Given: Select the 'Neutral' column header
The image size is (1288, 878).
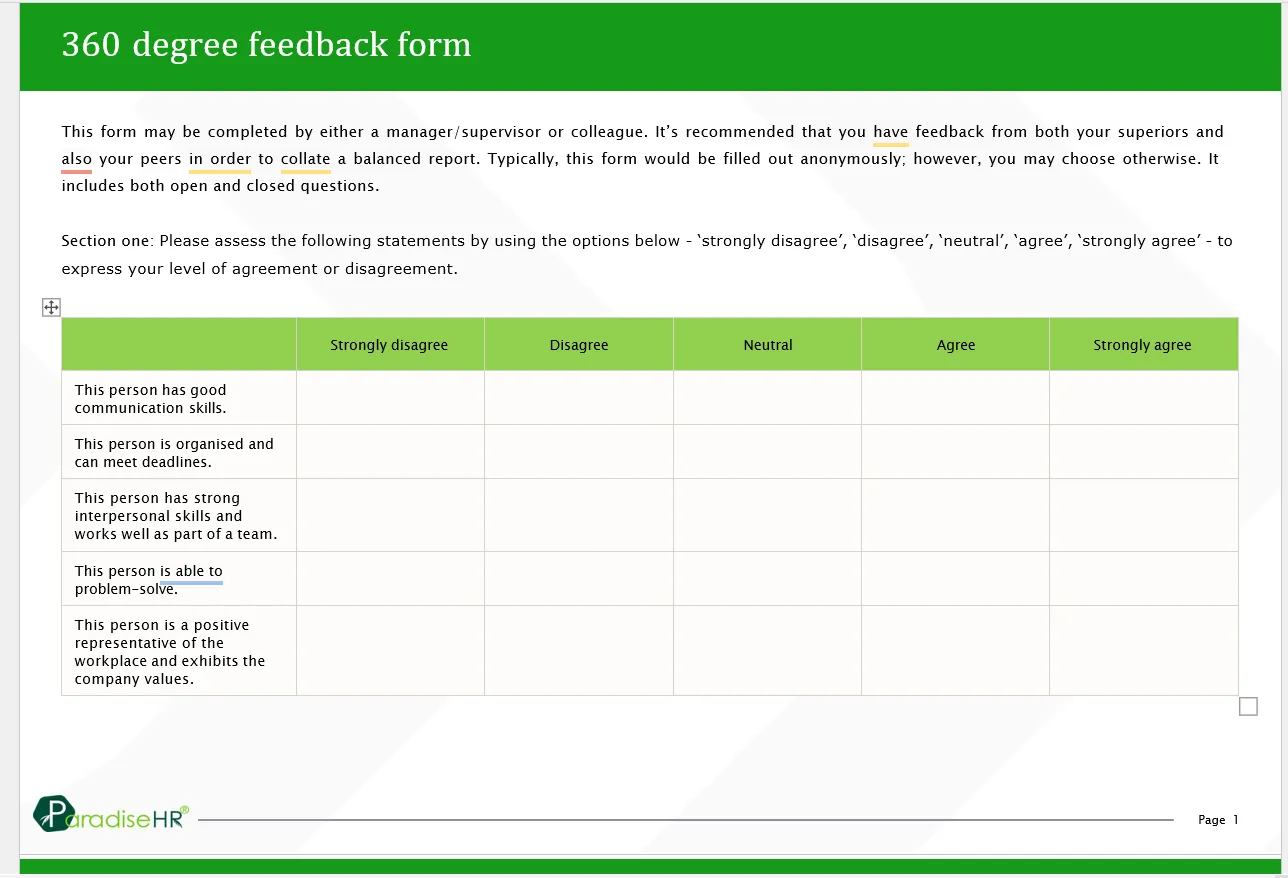Looking at the screenshot, I should pyautogui.click(x=767, y=344).
